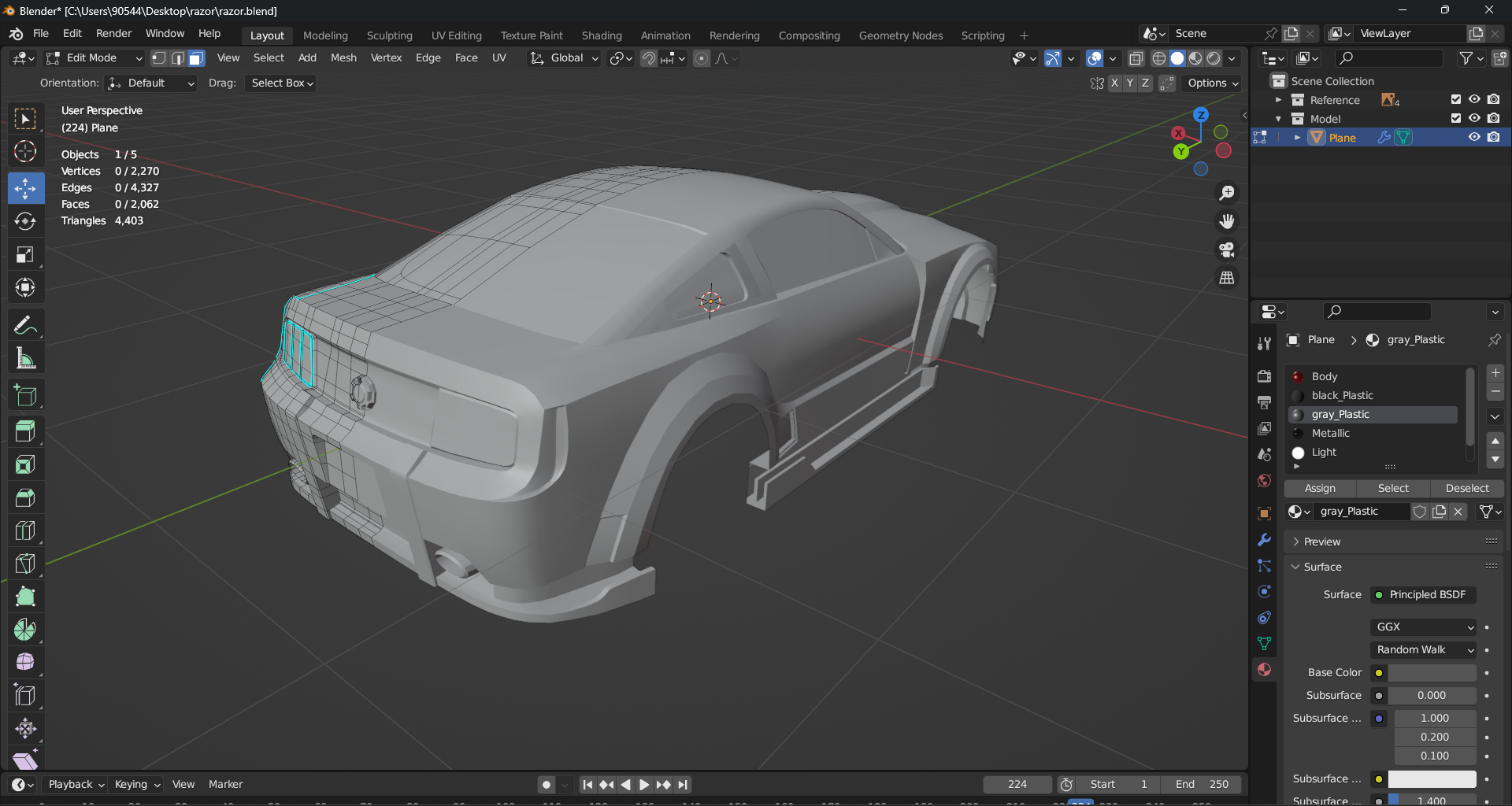Toggle snapping magnet
The width and height of the screenshot is (1512, 806).
(648, 58)
